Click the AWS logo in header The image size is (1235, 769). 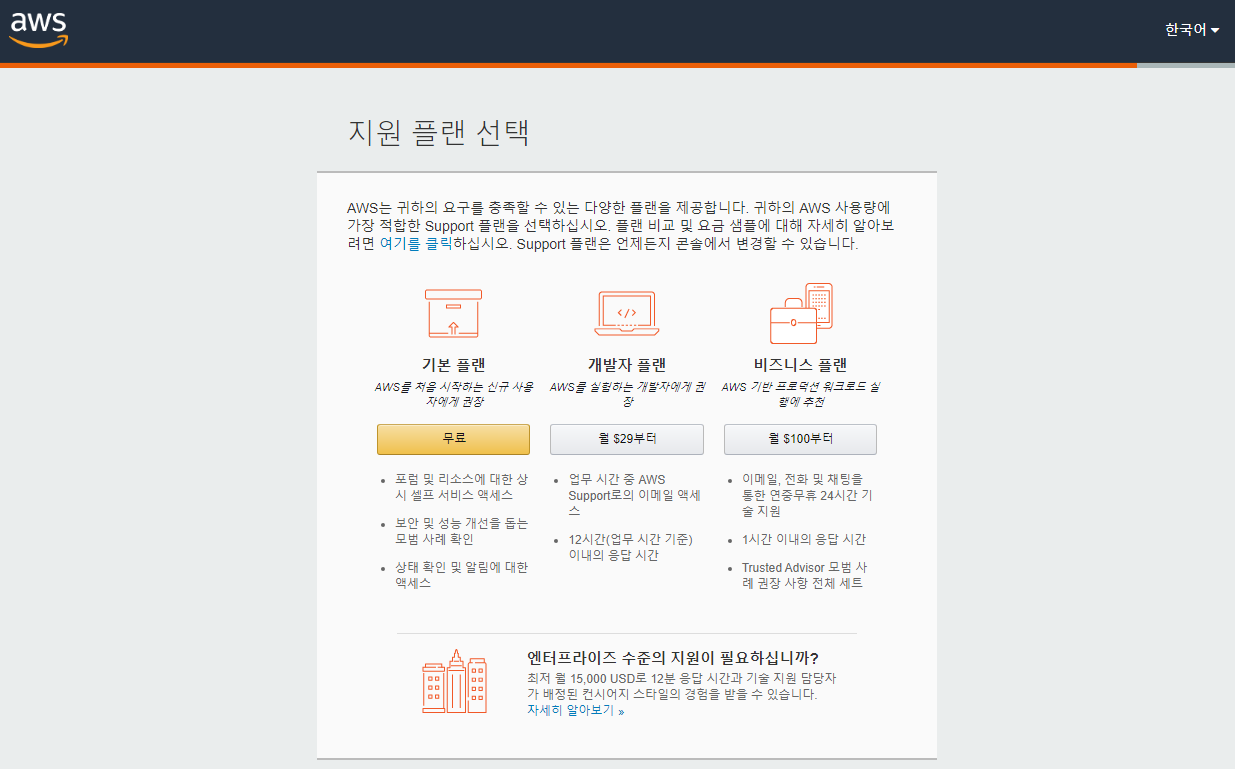(x=39, y=30)
